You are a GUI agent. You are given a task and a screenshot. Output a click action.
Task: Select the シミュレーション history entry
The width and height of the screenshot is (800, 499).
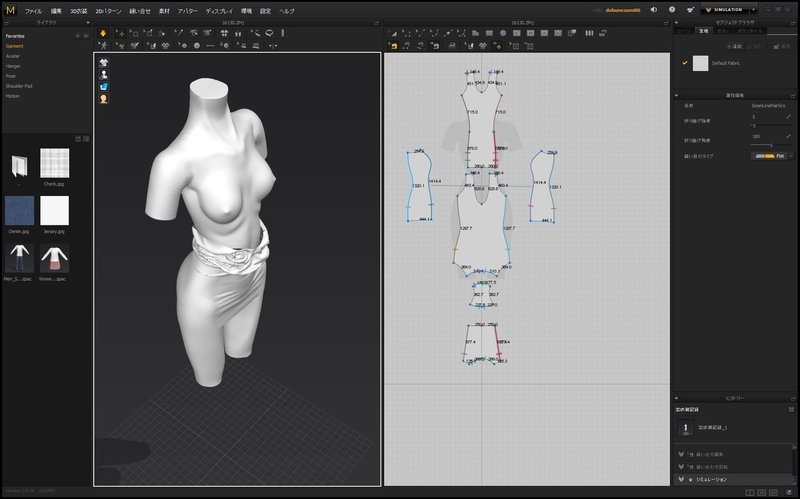pos(710,480)
